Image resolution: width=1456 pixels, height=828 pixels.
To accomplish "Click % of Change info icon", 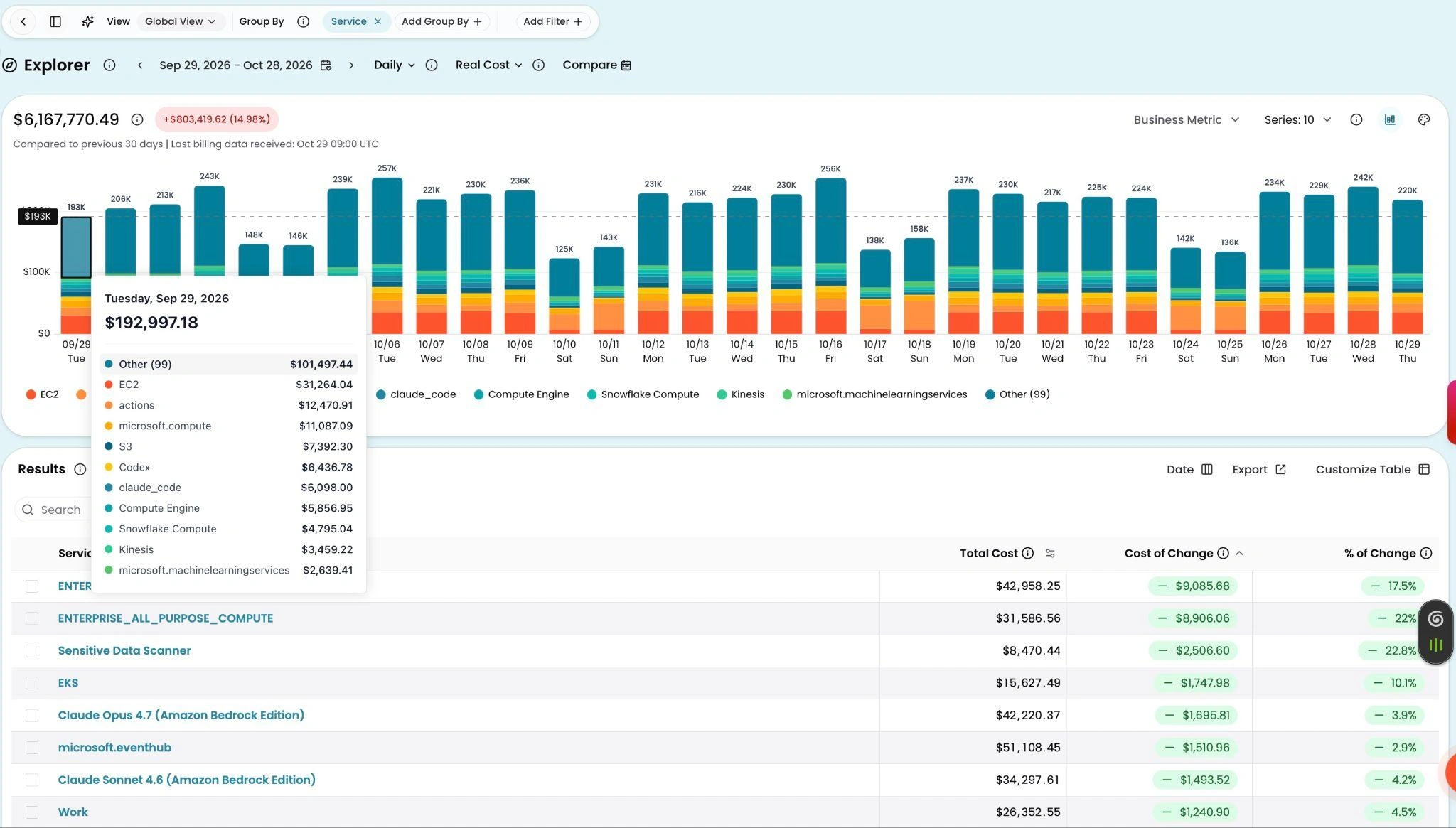I will pyautogui.click(x=1425, y=553).
